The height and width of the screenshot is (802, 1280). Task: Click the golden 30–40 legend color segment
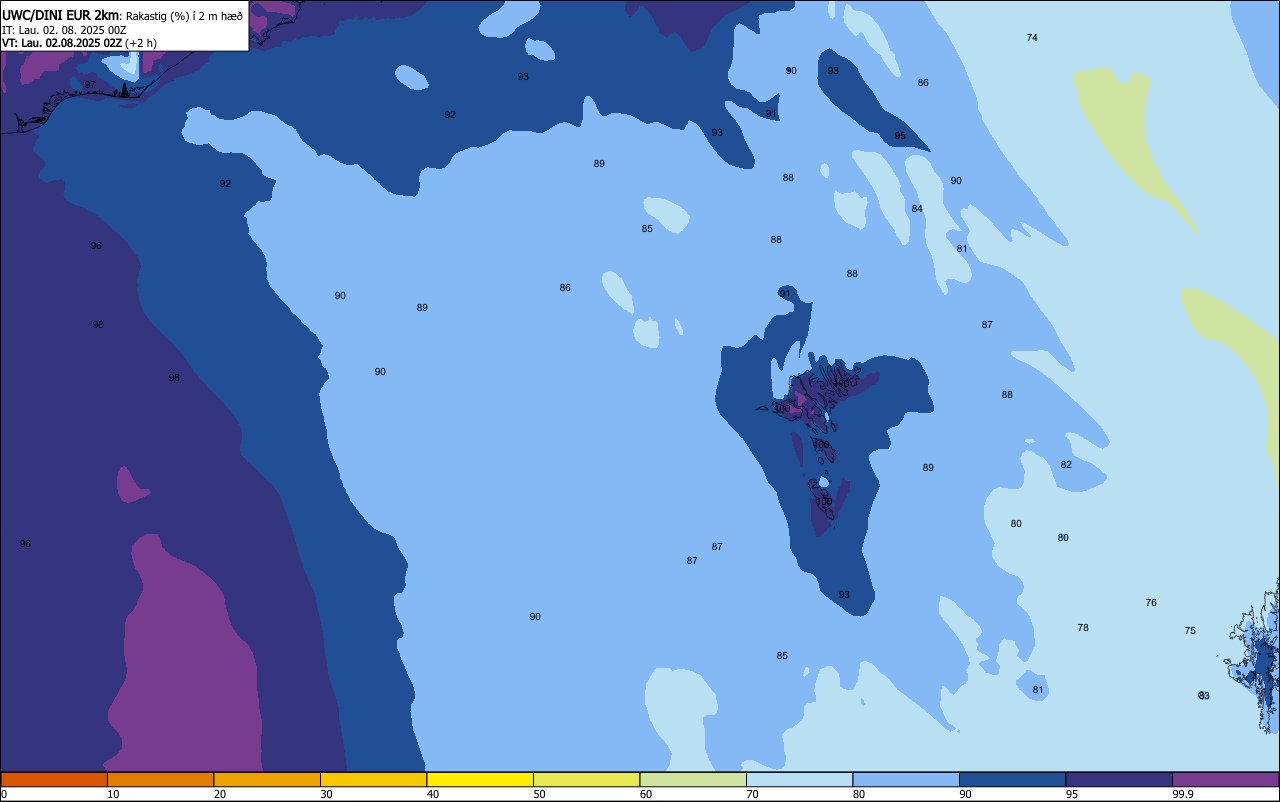coord(373,779)
